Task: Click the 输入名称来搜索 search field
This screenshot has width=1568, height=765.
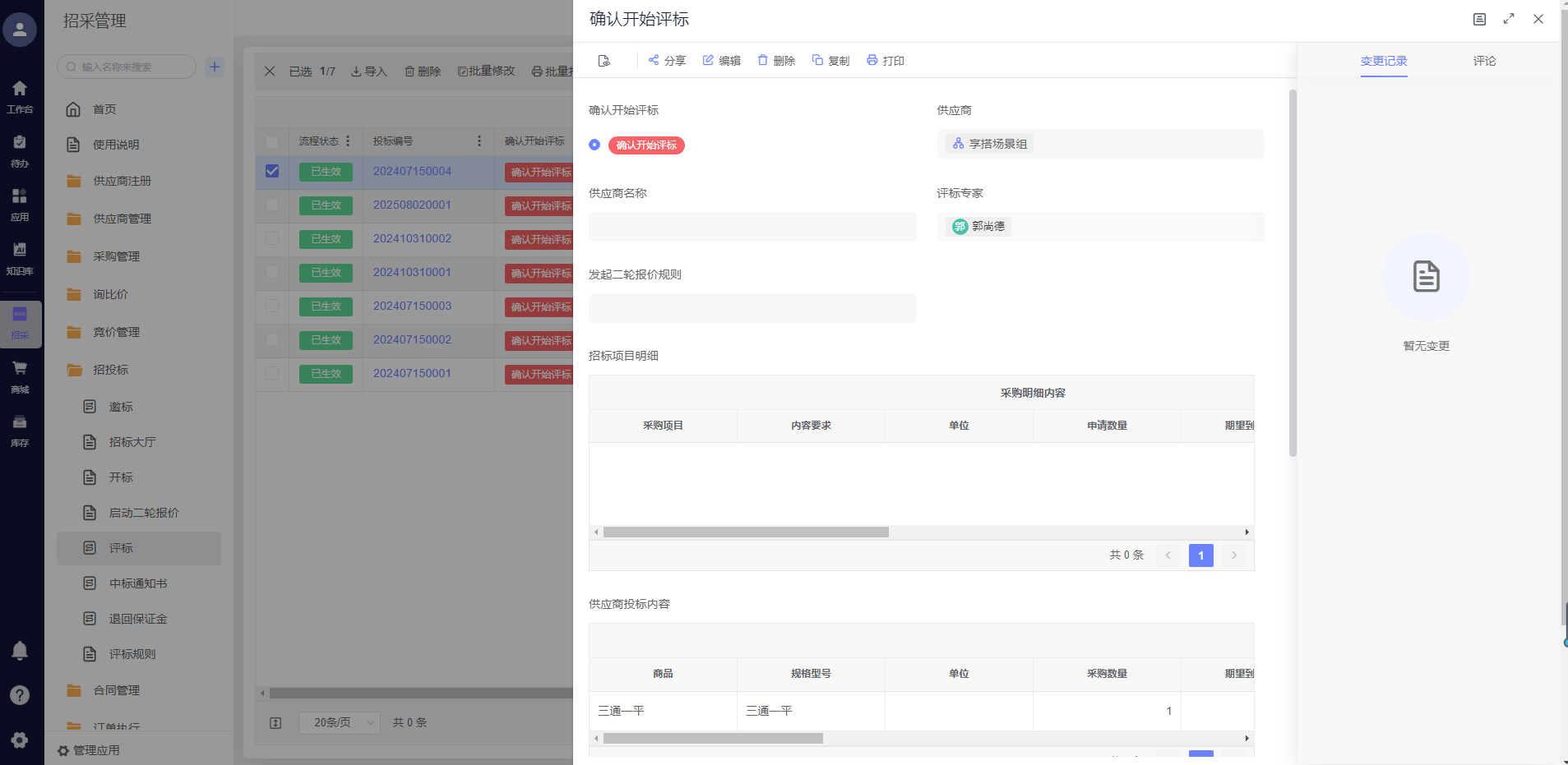Action: pos(132,67)
